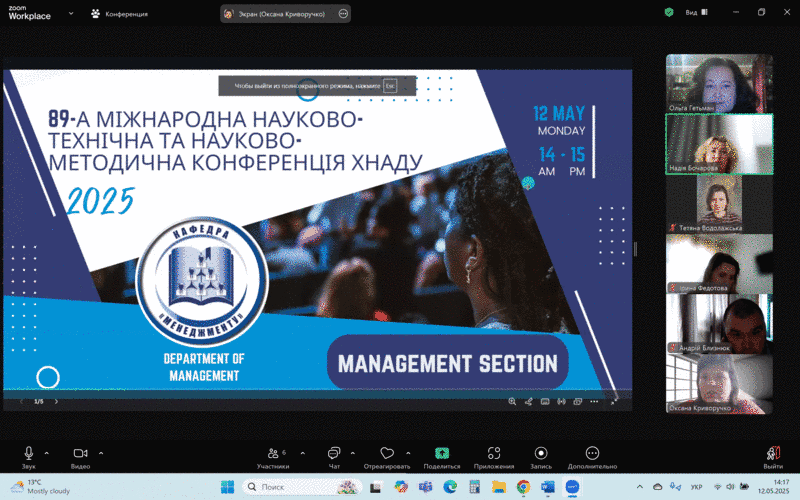
Task: Go to next slide arrow in presentation
Action: click(x=56, y=402)
